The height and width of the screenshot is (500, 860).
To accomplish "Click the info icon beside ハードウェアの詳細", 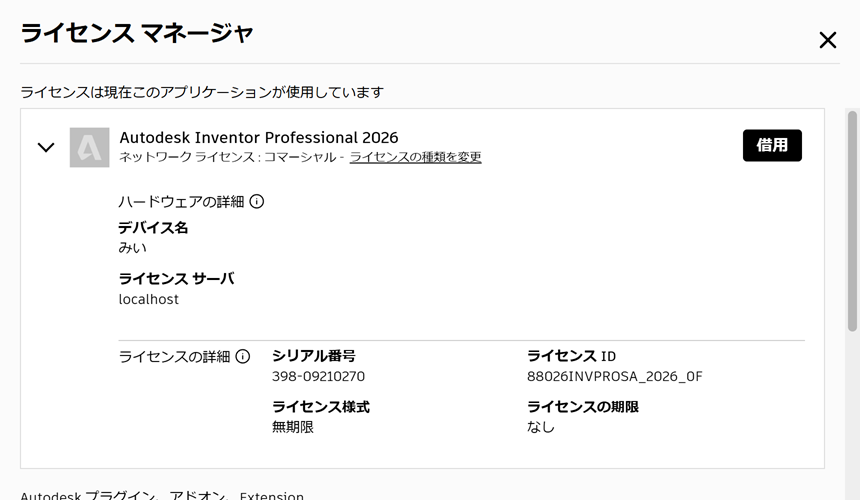I will tap(257, 202).
